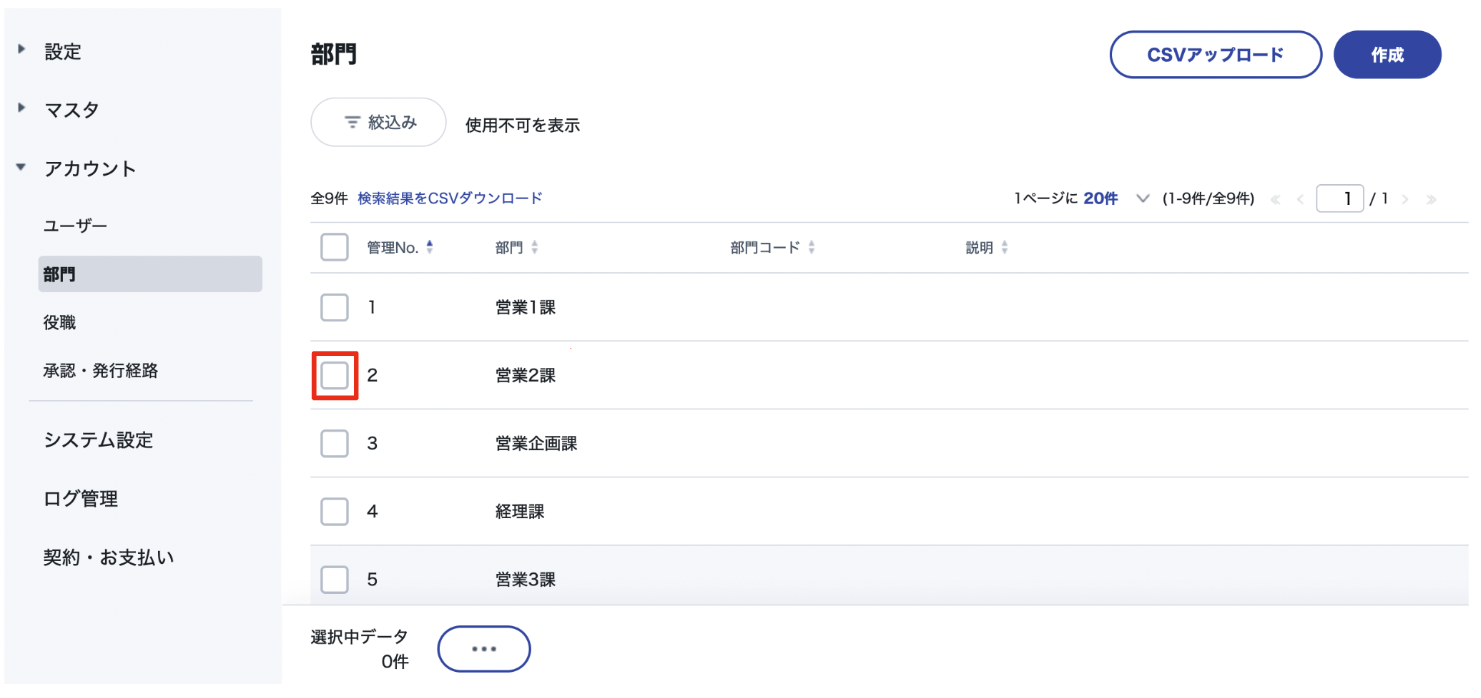Click 使用不可を表示
1481x698 pixels.
point(523,125)
